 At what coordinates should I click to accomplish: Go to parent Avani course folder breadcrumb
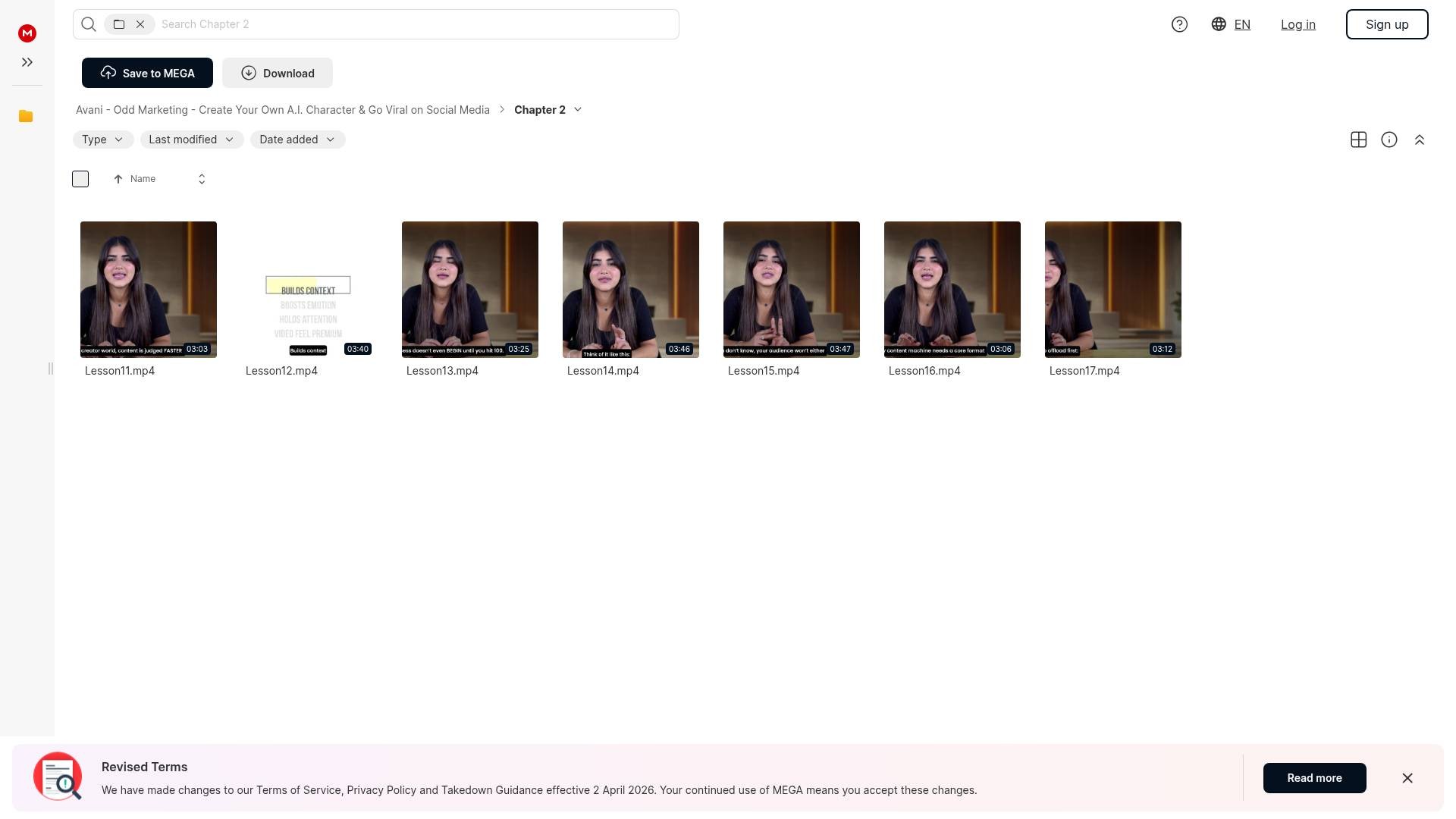283,110
